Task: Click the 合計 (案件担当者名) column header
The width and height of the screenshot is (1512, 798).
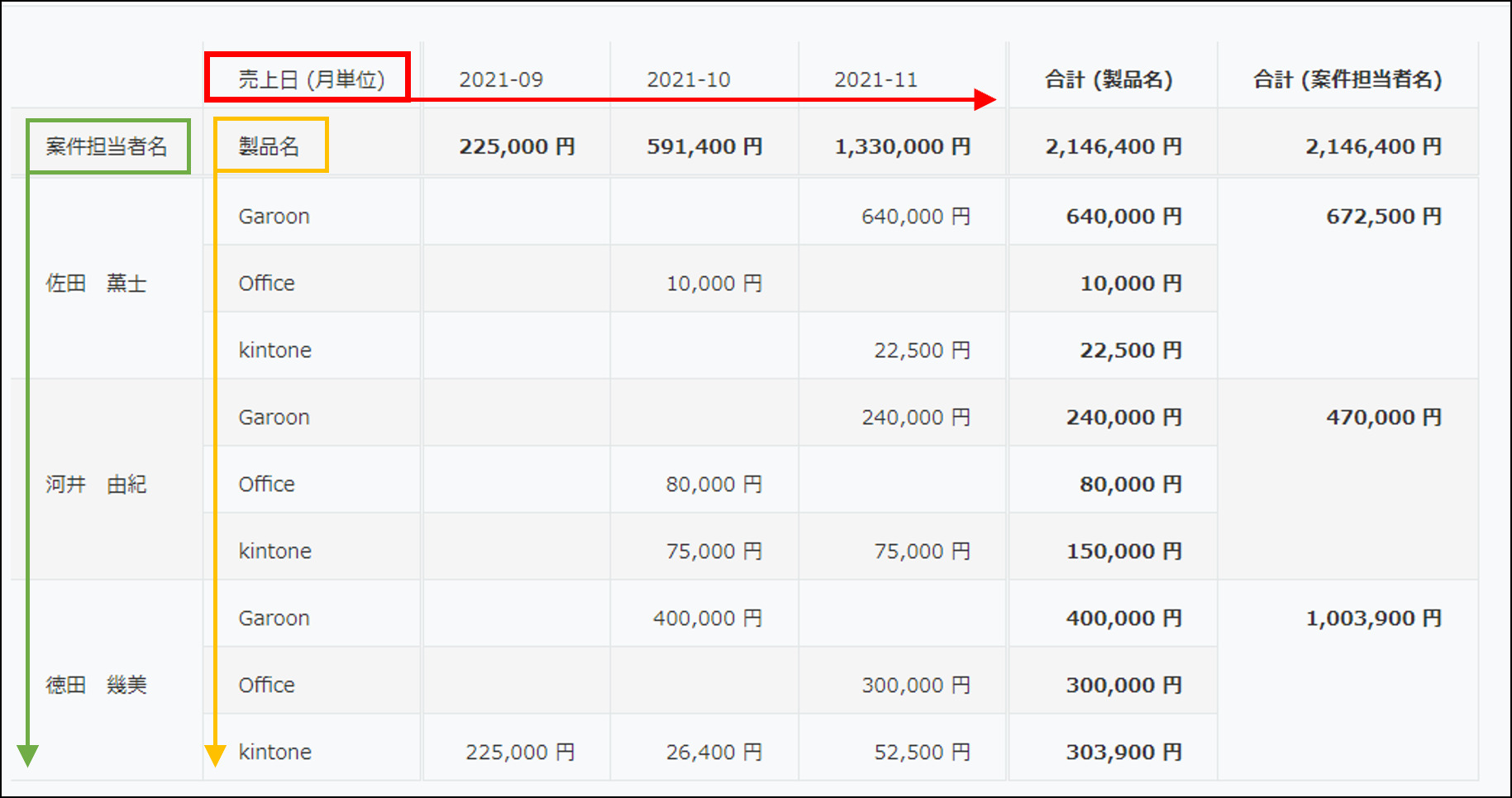Action: click(x=1347, y=79)
